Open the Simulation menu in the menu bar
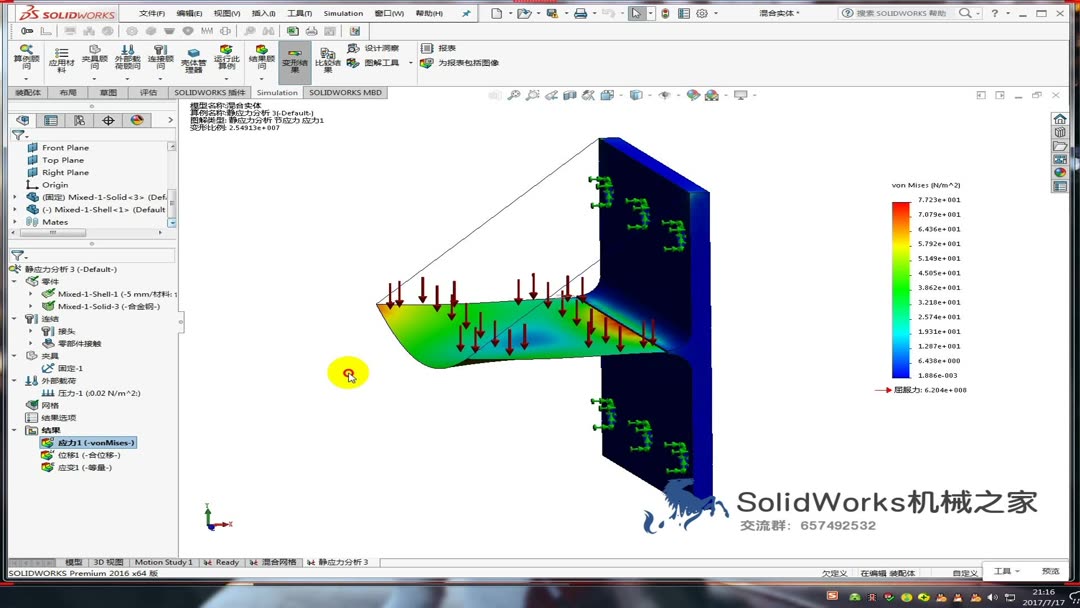The width and height of the screenshot is (1080, 608). 343,13
